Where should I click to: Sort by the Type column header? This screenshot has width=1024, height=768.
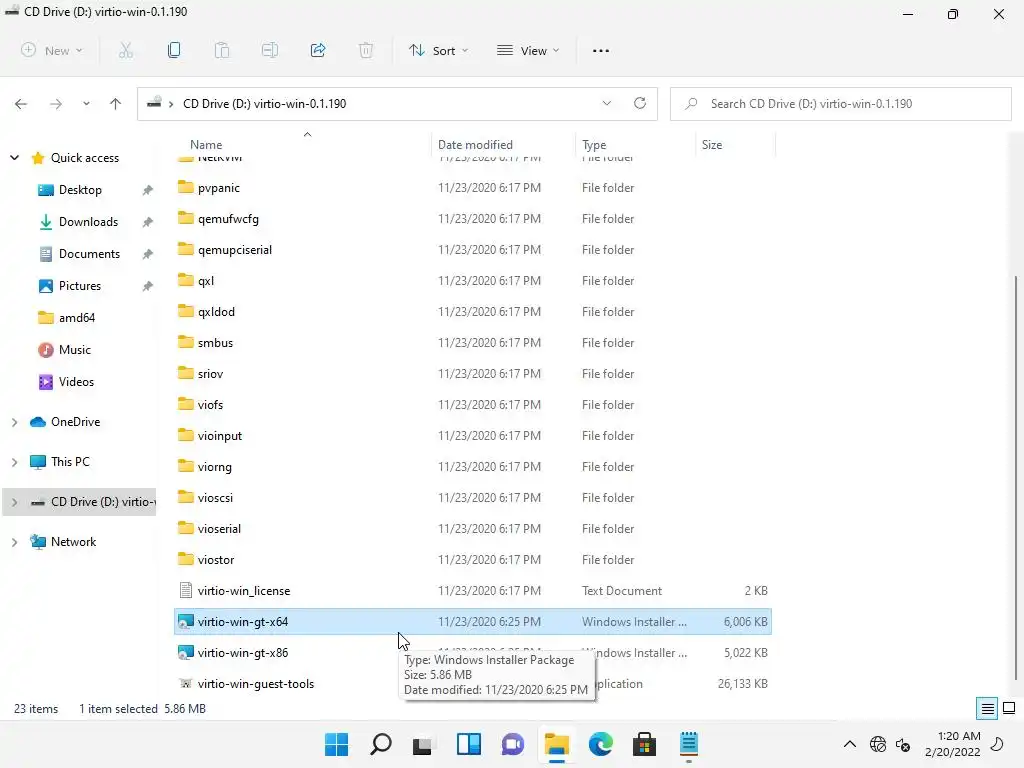pyautogui.click(x=594, y=145)
